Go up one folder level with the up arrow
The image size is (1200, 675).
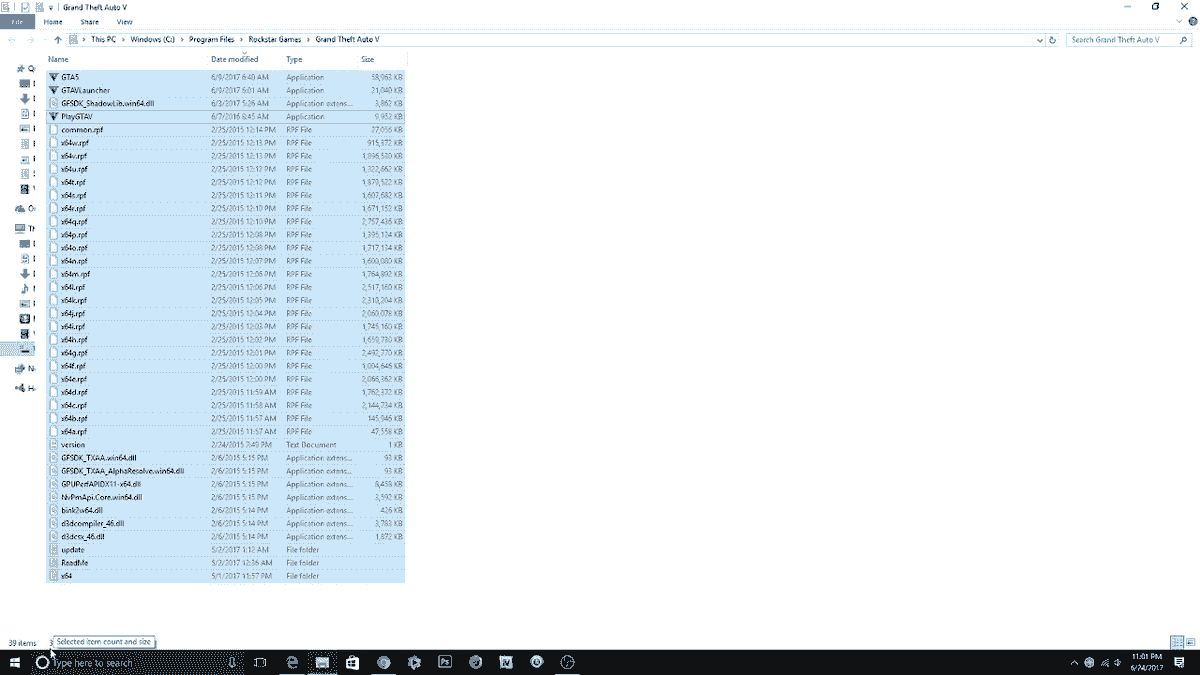coord(58,40)
